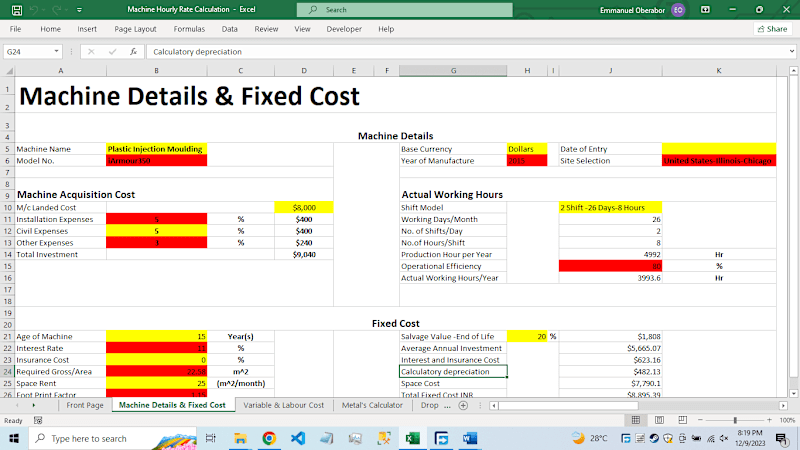Open the Formulas ribbon tab
800x450 pixels.
(x=189, y=29)
